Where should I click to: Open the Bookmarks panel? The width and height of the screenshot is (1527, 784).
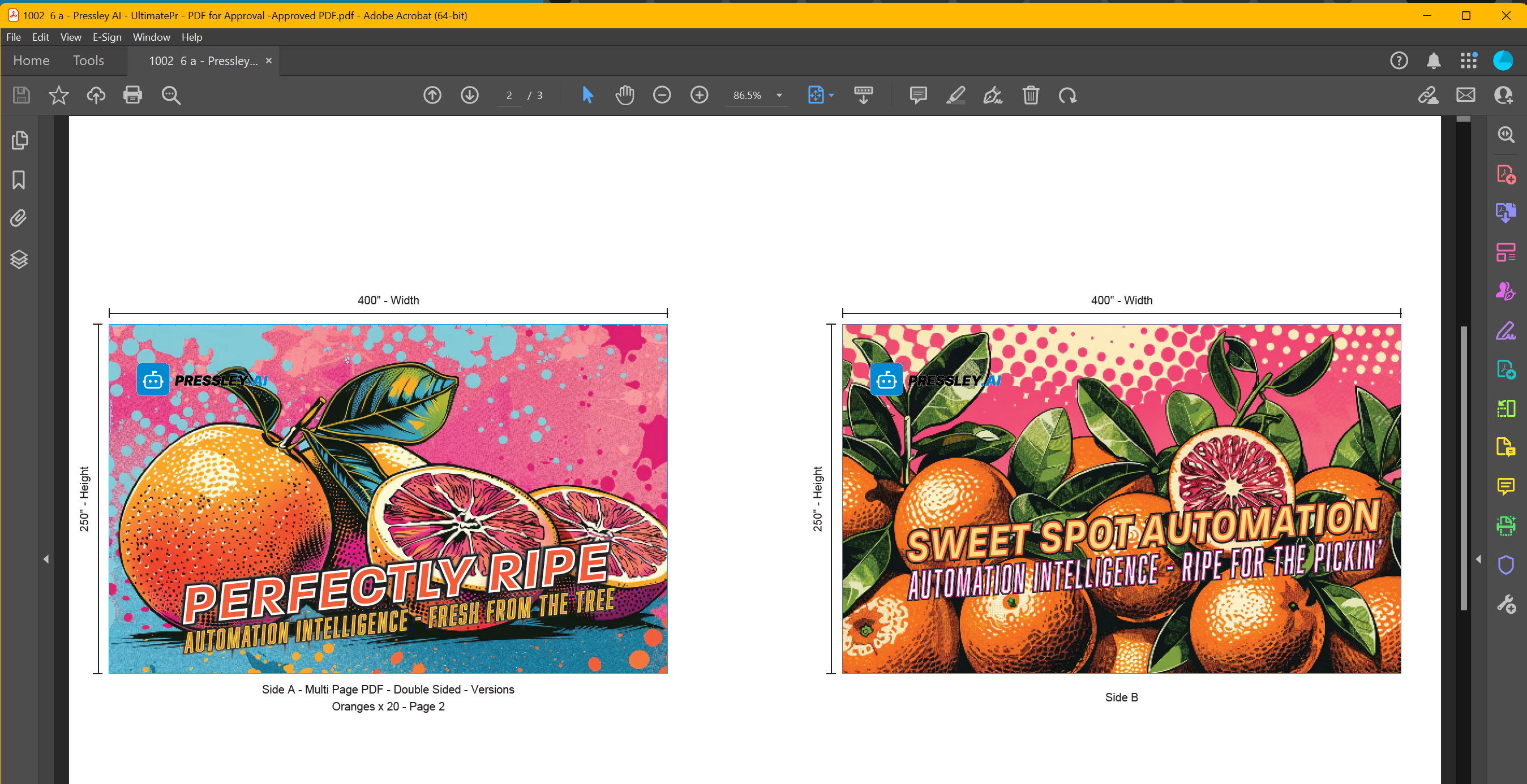click(x=19, y=180)
